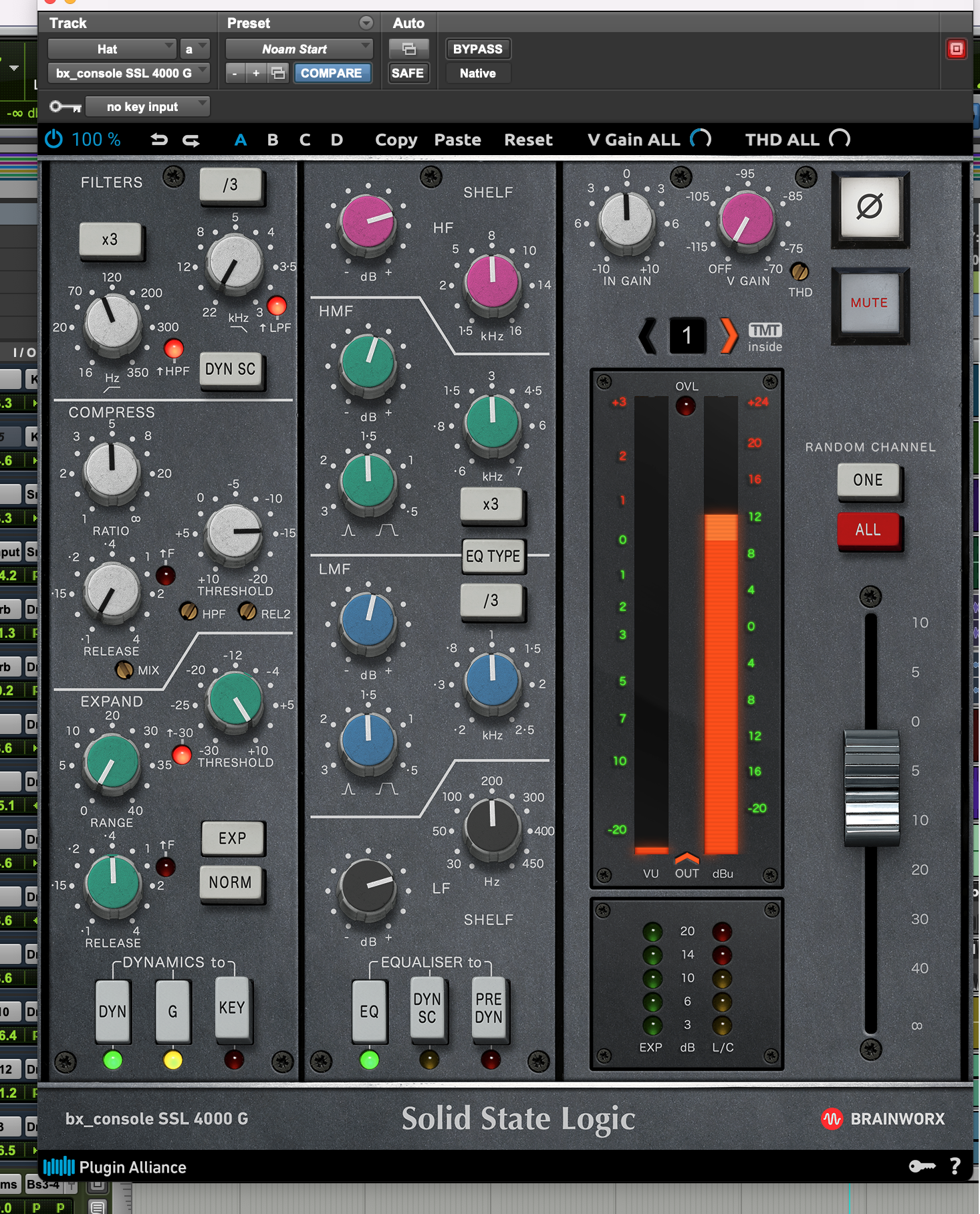Click the compressor HPF trim screw
This screenshot has height=1214, width=980.
click(189, 611)
